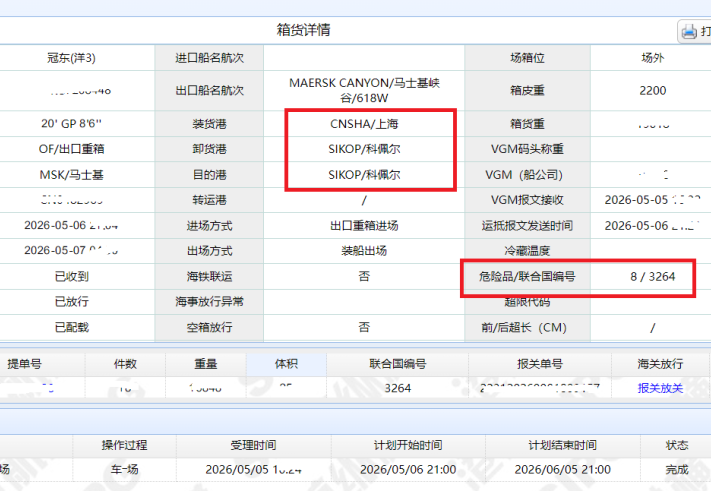This screenshot has height=491, width=711.
Task: Click the 危险品/联合国编号 label
Action: pos(527,277)
